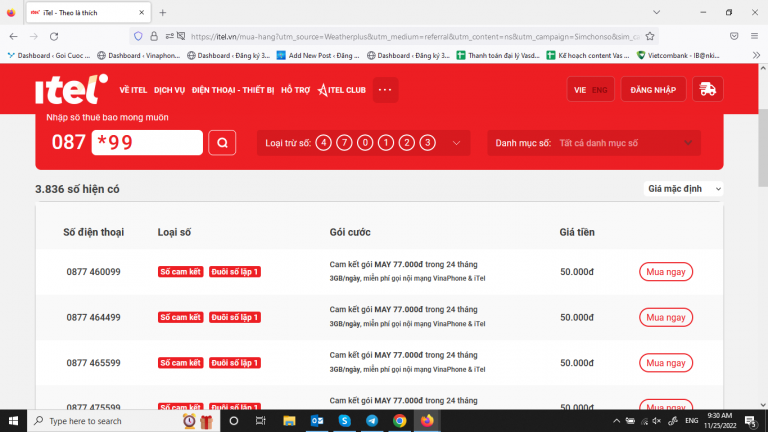The width and height of the screenshot is (768, 432).
Task: Show more bookmarks chevron
Action: tap(756, 55)
